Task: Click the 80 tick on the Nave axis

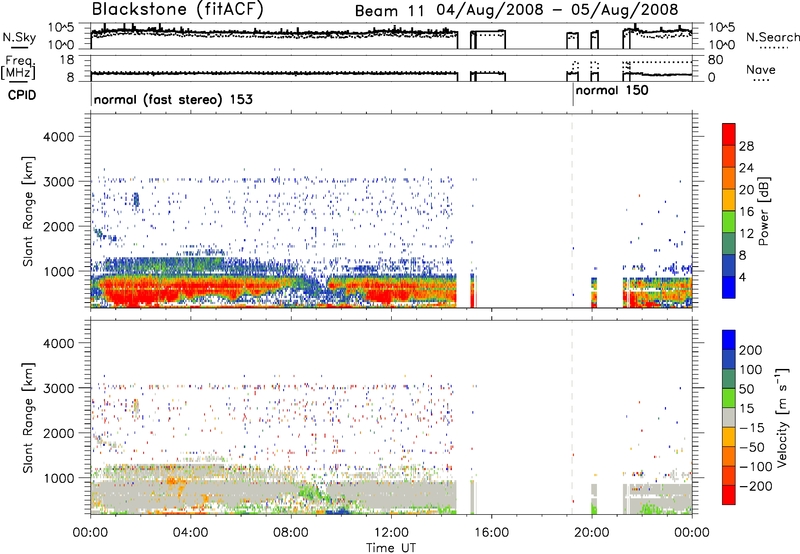Action: 715,60
